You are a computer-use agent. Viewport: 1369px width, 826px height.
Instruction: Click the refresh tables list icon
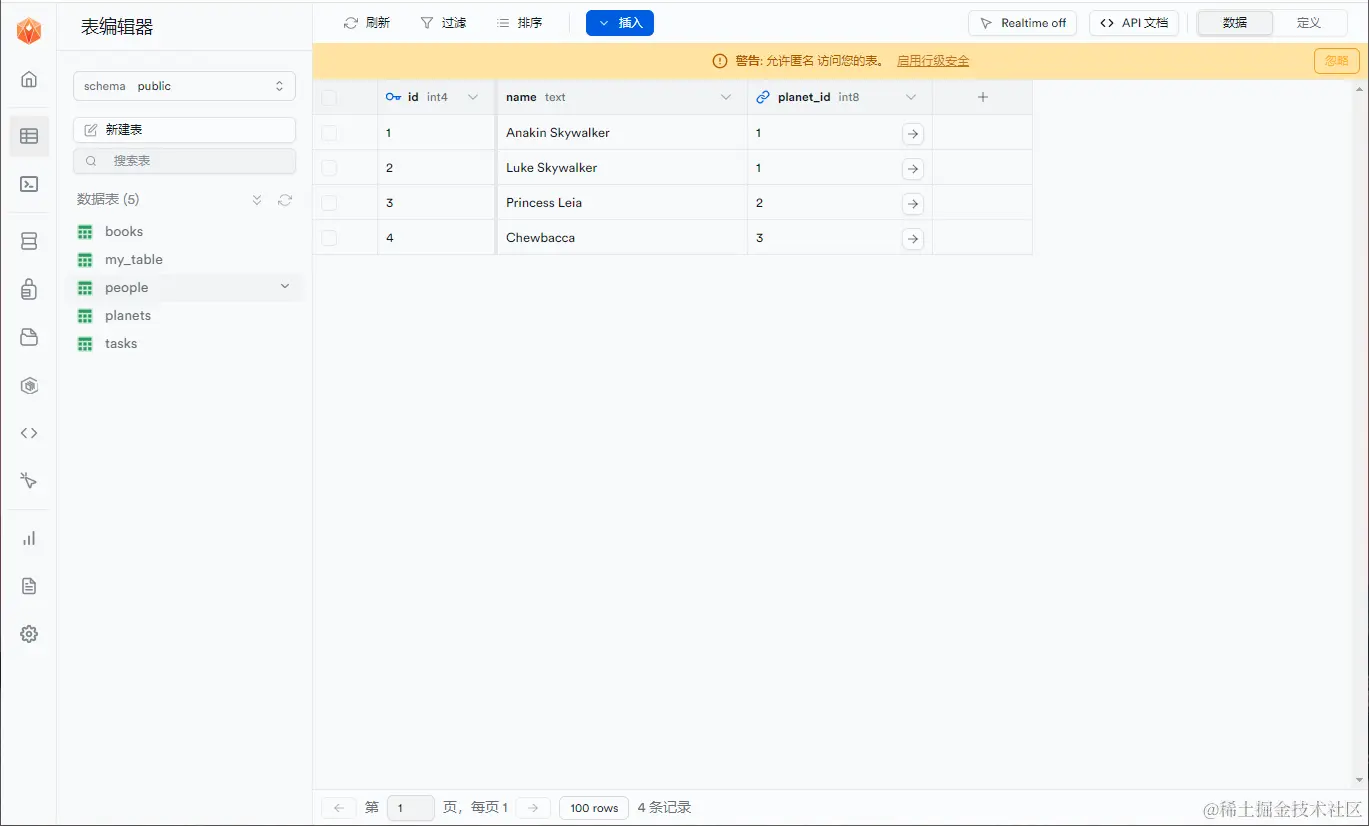pos(285,200)
